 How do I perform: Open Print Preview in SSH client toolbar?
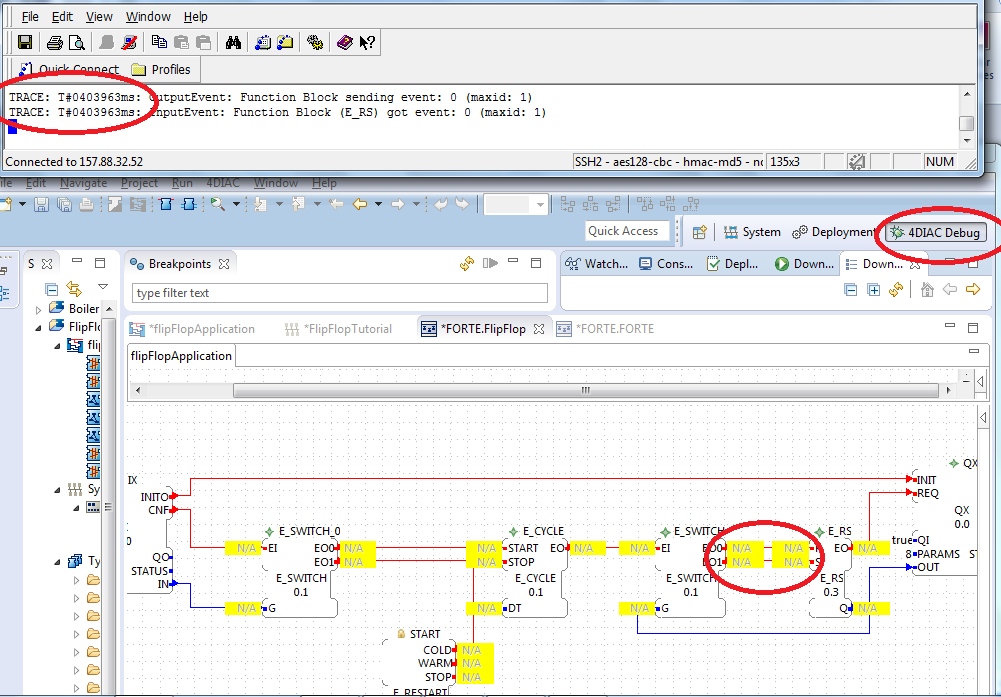[x=77, y=43]
